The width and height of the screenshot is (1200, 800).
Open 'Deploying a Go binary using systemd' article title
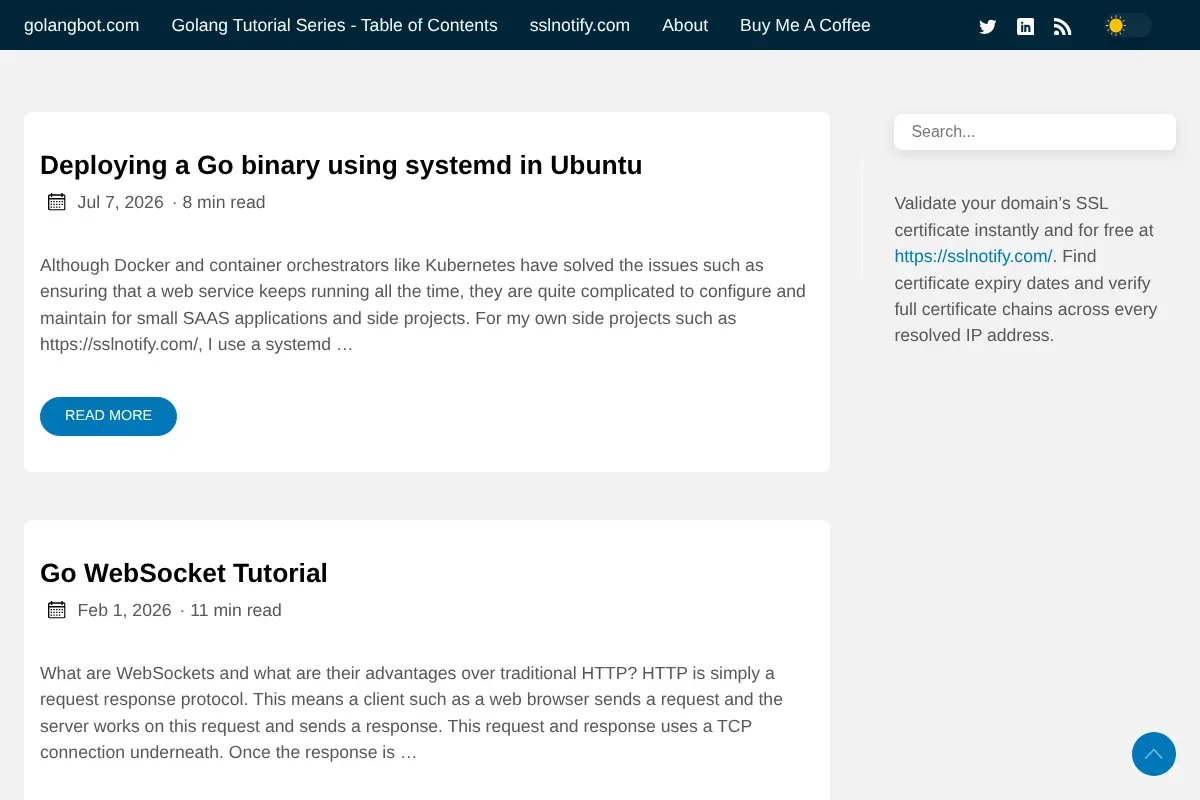pyautogui.click(x=341, y=165)
